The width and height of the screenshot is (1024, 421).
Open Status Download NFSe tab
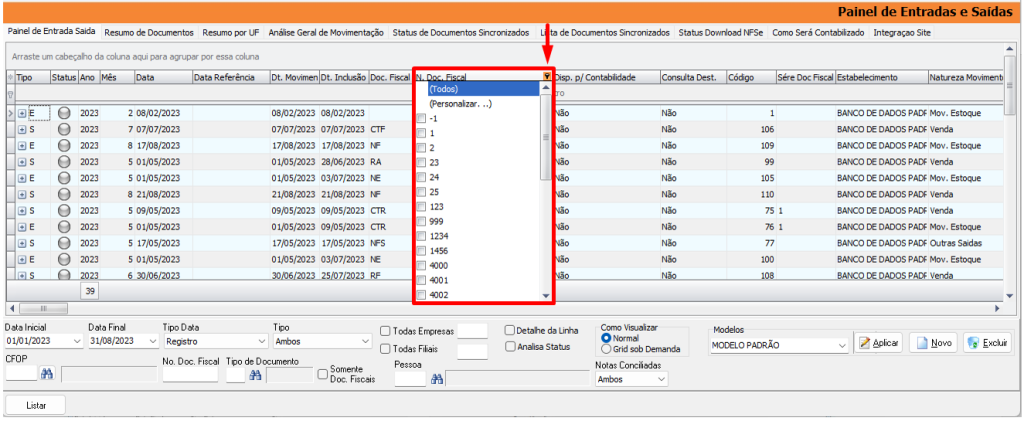pos(722,32)
